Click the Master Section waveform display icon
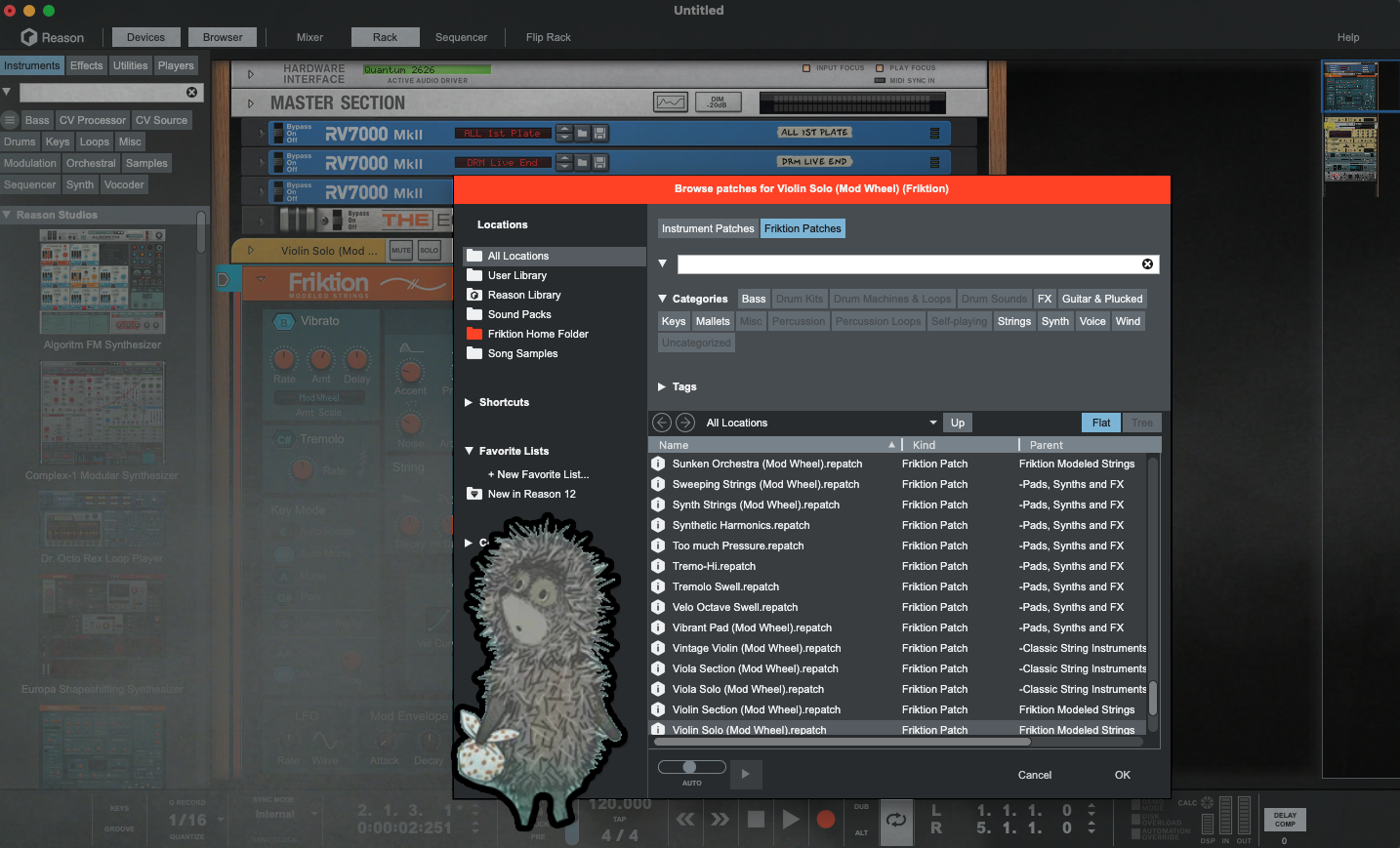 (670, 102)
